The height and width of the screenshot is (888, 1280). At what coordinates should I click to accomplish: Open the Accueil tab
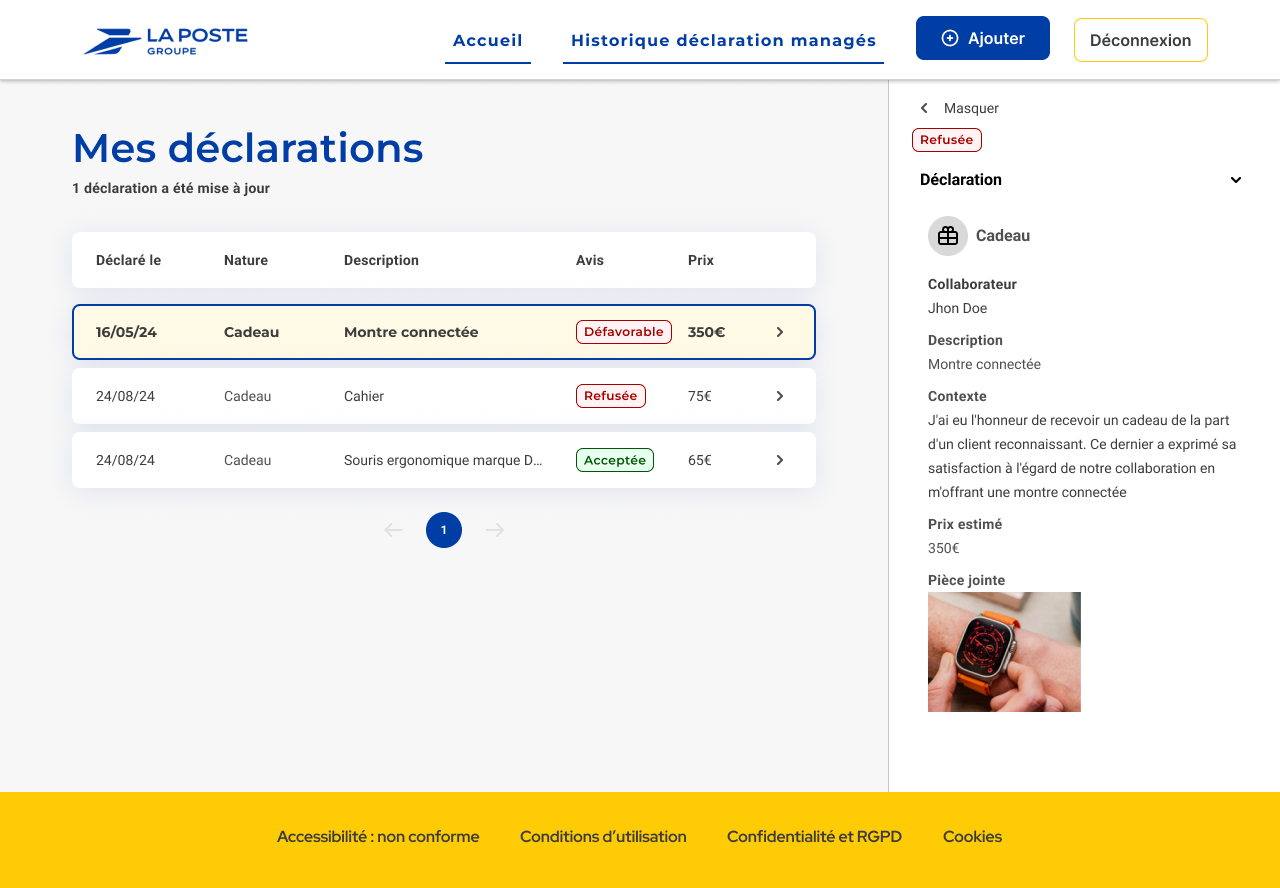(488, 41)
